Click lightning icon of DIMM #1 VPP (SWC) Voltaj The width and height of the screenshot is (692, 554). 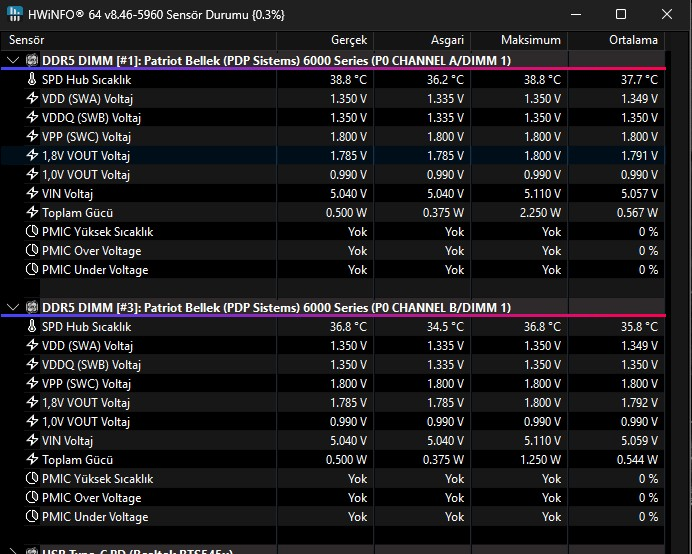[x=32, y=136]
